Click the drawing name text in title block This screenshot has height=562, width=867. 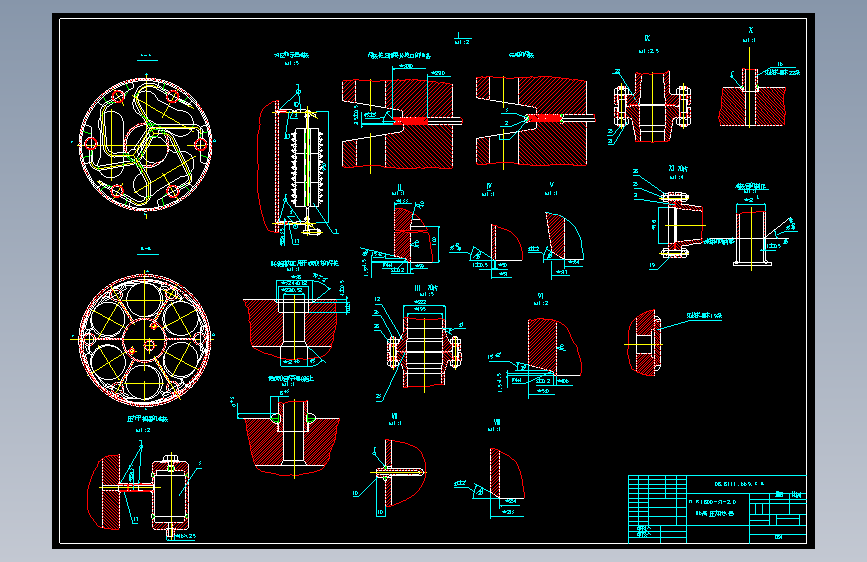[715, 513]
